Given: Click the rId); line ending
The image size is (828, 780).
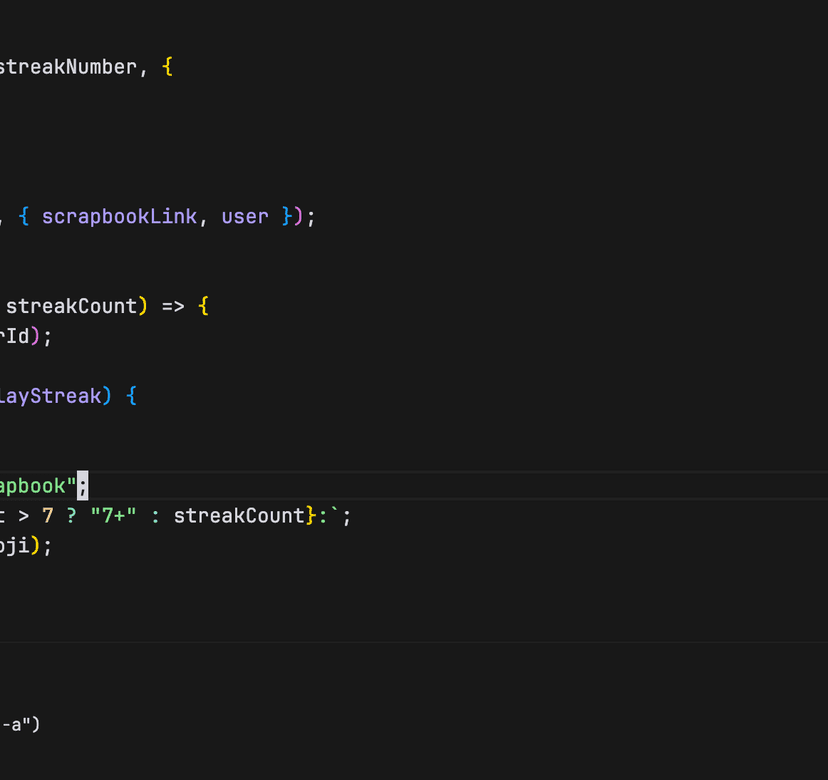Looking at the screenshot, I should click(25, 336).
